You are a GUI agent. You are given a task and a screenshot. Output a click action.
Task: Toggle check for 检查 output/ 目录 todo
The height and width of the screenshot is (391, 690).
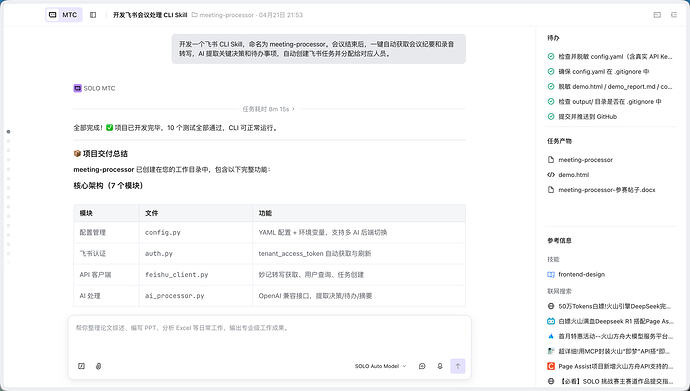[x=551, y=102]
